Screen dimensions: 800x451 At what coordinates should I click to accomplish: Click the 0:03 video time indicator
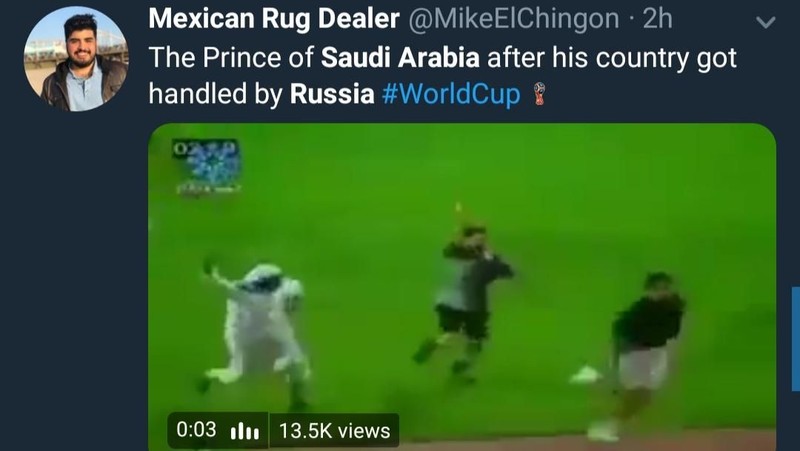196,430
